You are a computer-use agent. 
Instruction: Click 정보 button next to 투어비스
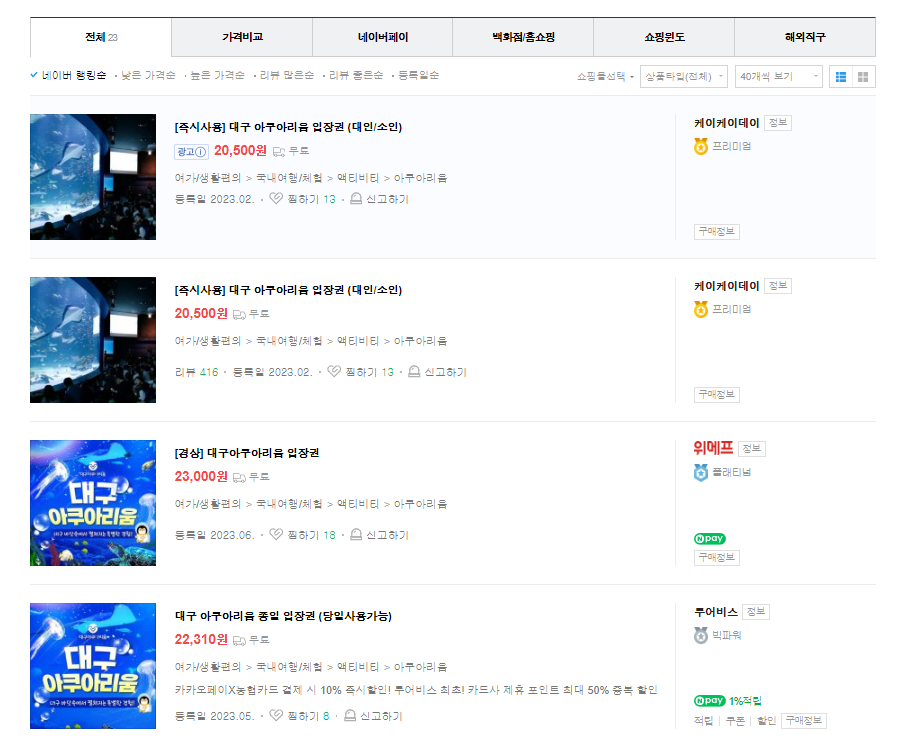pos(756,612)
